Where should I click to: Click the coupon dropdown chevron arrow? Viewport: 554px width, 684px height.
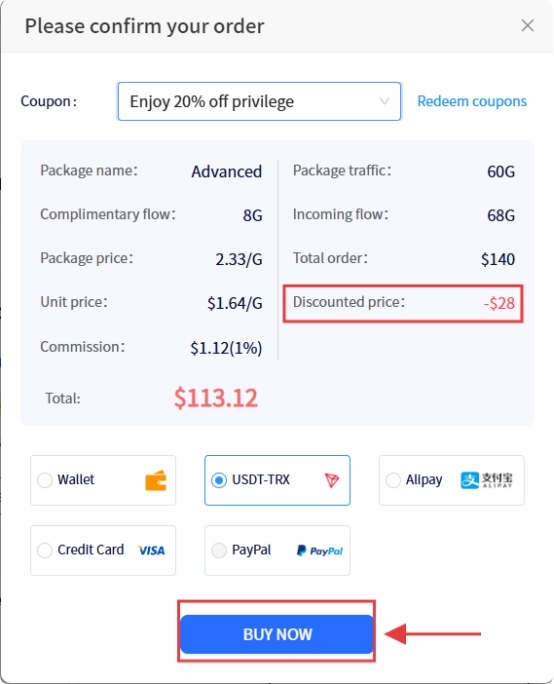click(x=384, y=101)
